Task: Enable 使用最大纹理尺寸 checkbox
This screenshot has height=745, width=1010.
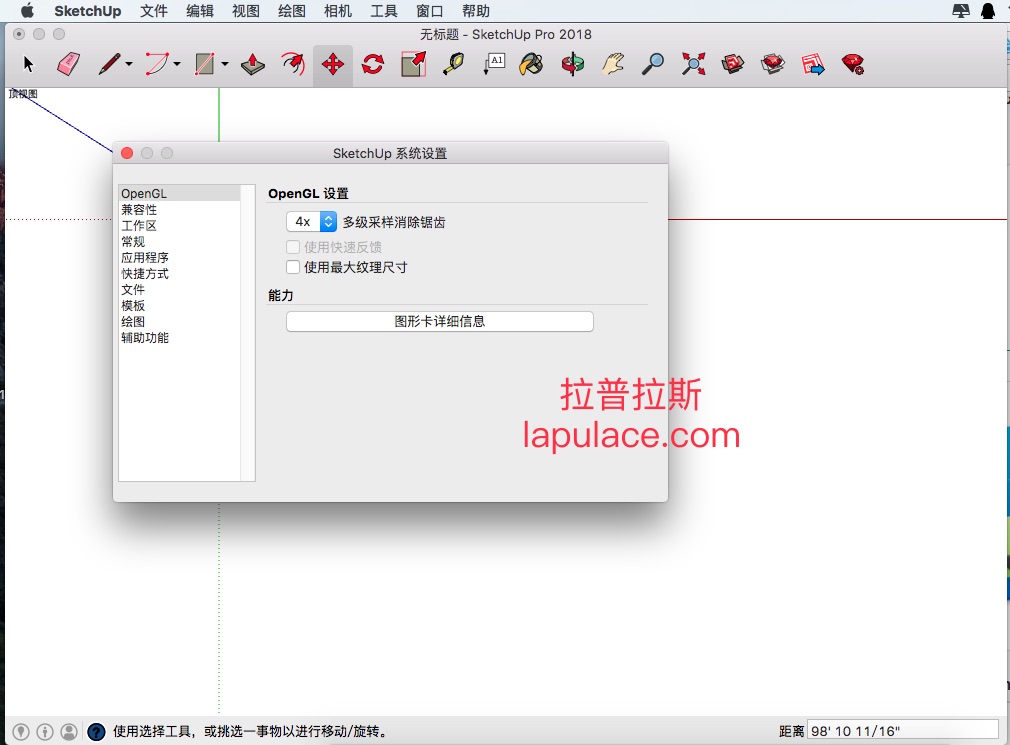Action: click(x=293, y=267)
